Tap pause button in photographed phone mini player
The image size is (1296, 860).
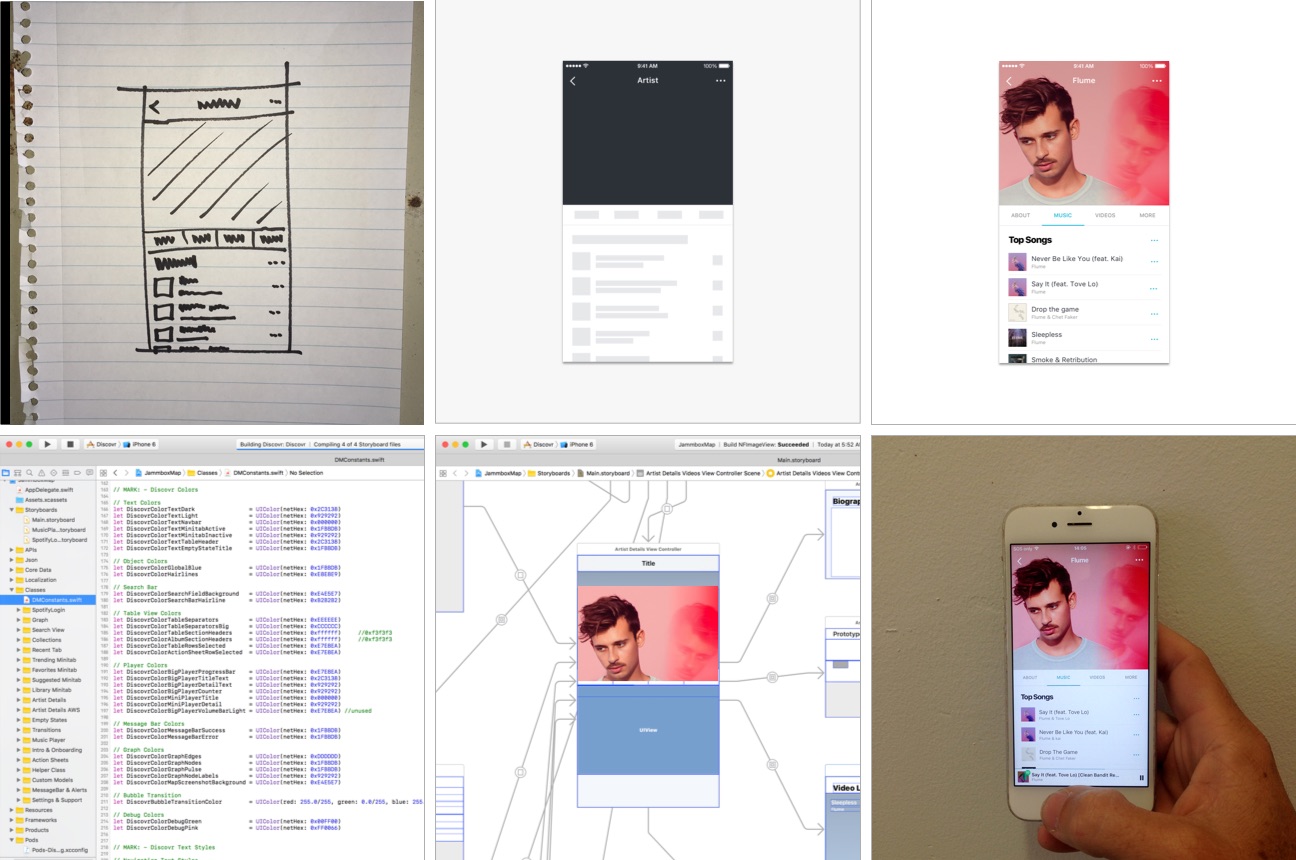[1141, 777]
